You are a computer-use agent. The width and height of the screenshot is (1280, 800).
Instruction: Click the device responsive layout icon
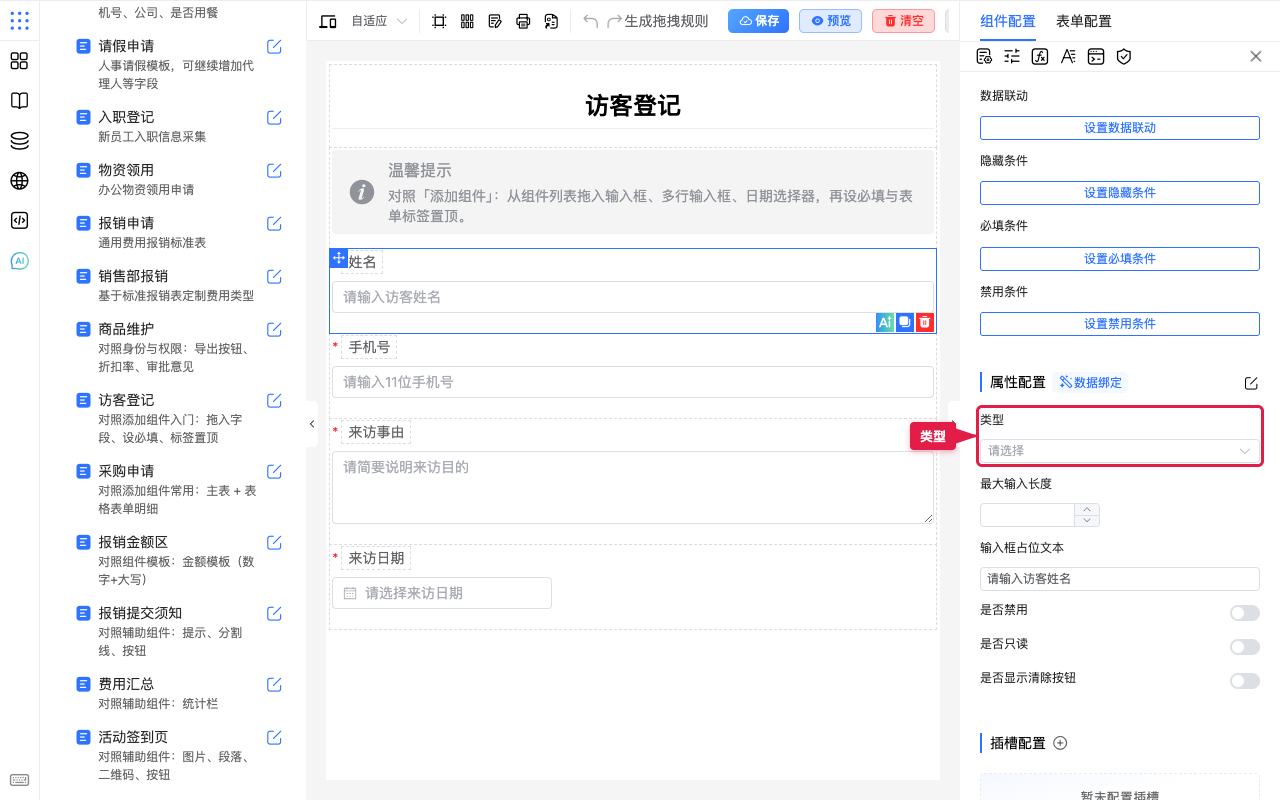click(x=328, y=21)
